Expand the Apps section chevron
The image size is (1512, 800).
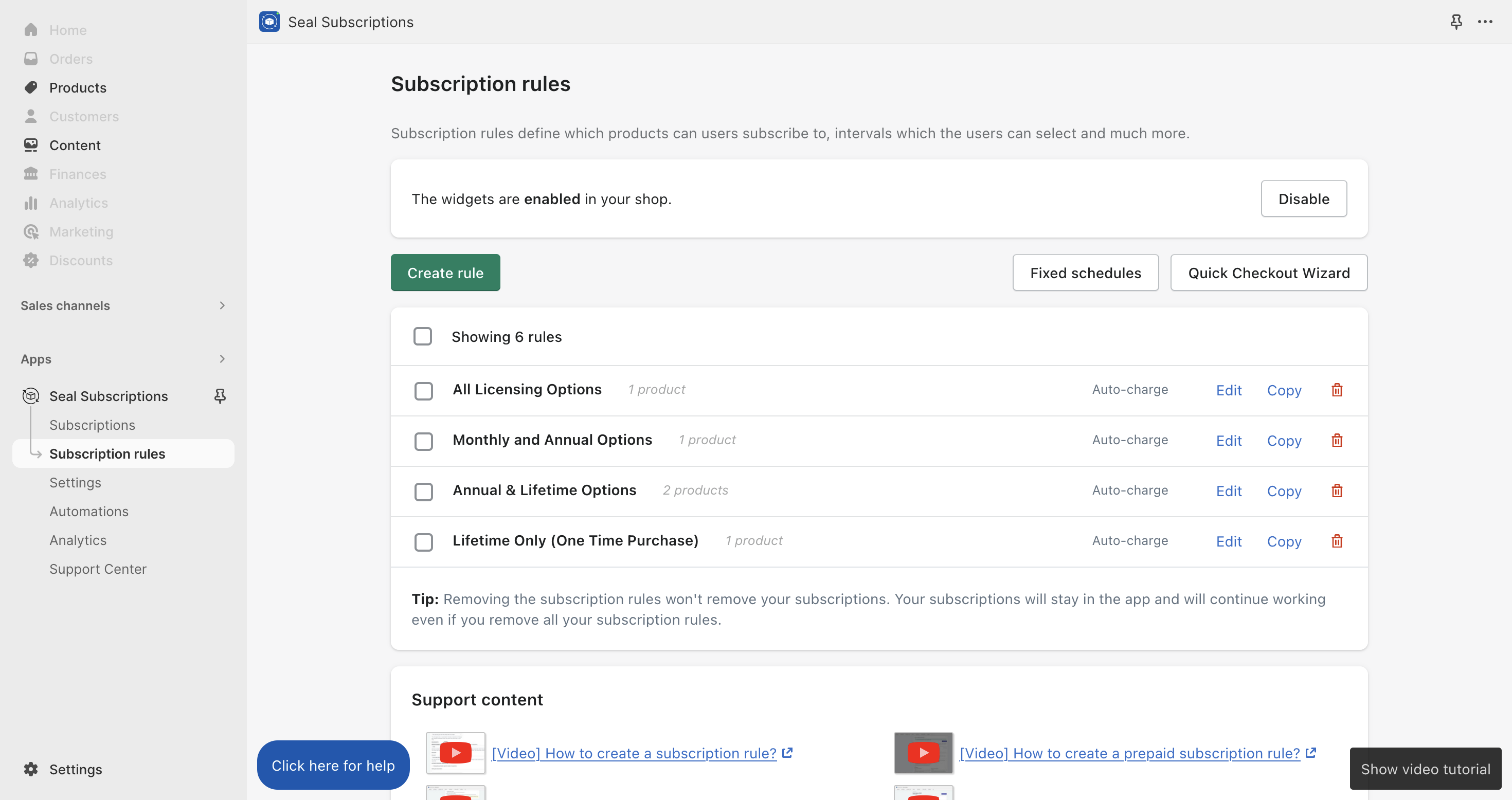222,359
